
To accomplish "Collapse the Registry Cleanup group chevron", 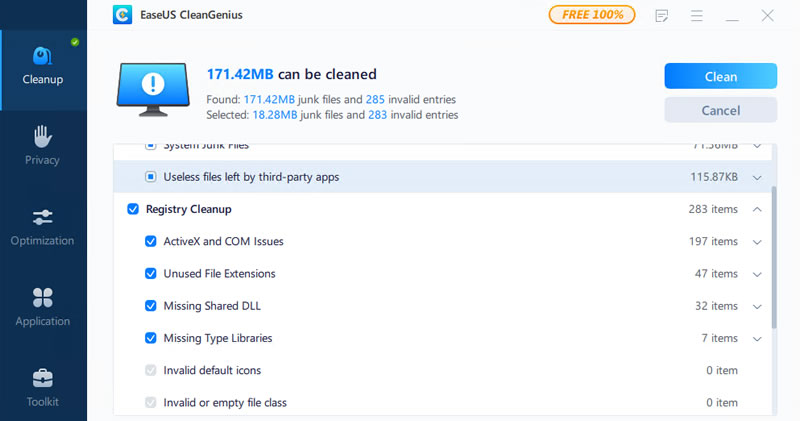I will tap(757, 209).
